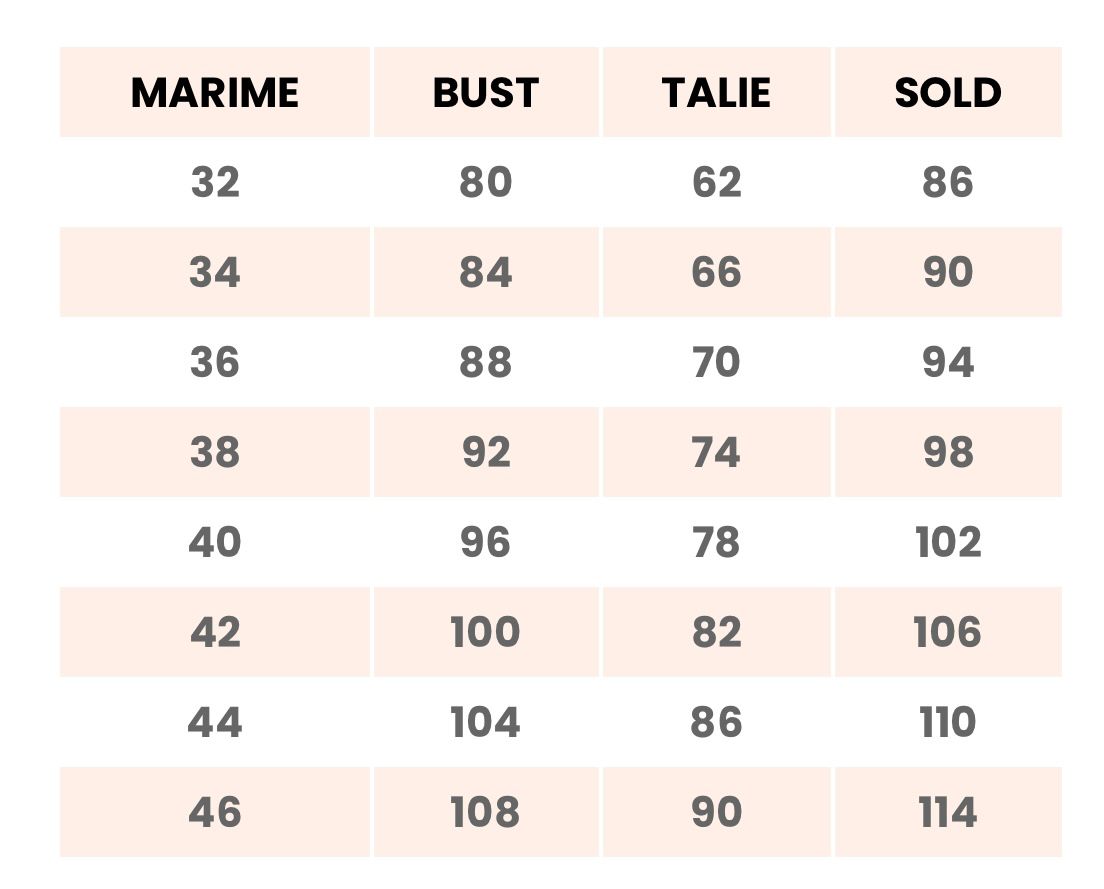Select SOLD value 94

coord(948,362)
